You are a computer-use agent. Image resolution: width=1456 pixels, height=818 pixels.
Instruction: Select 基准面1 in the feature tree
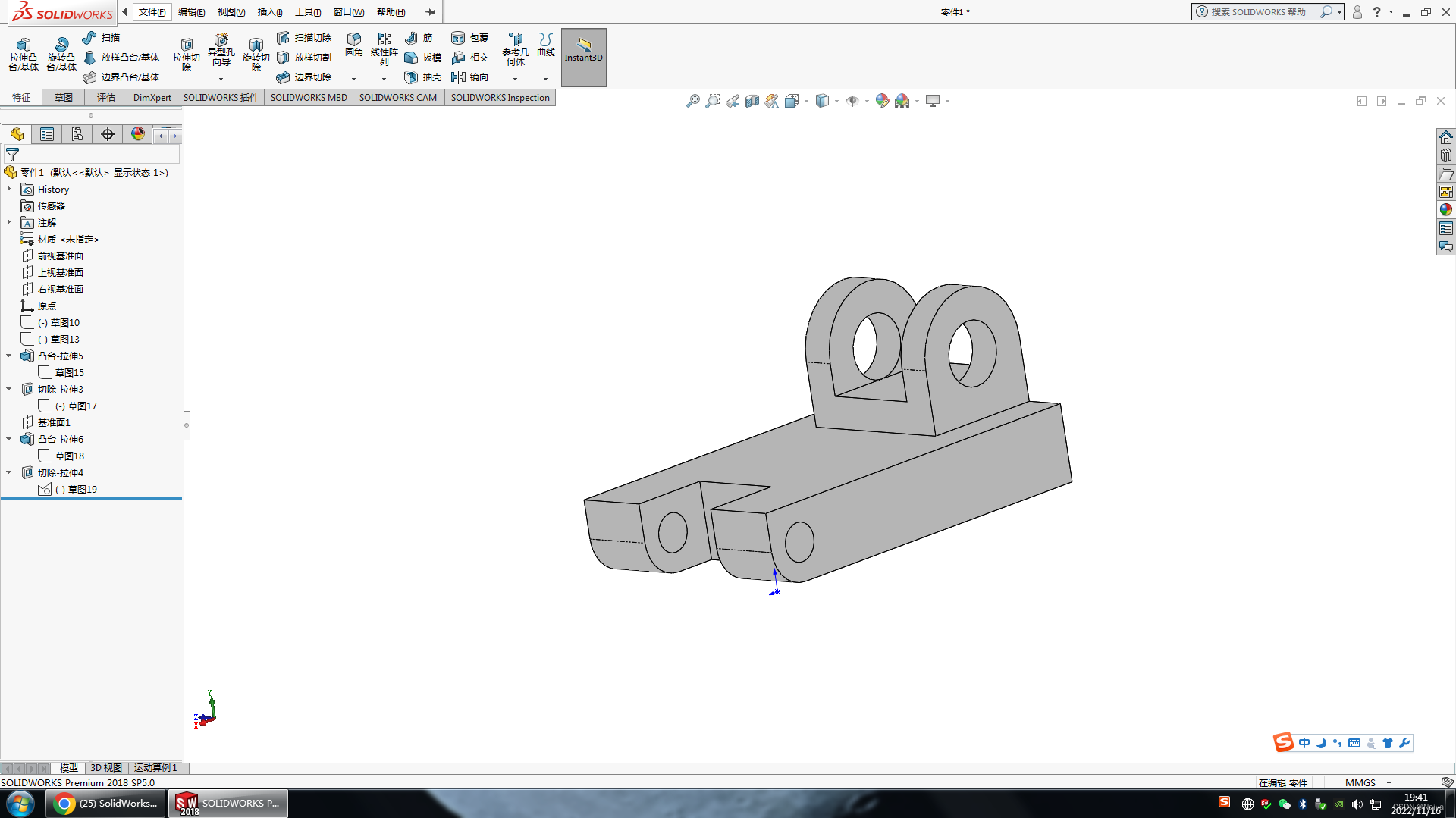pyautogui.click(x=54, y=422)
